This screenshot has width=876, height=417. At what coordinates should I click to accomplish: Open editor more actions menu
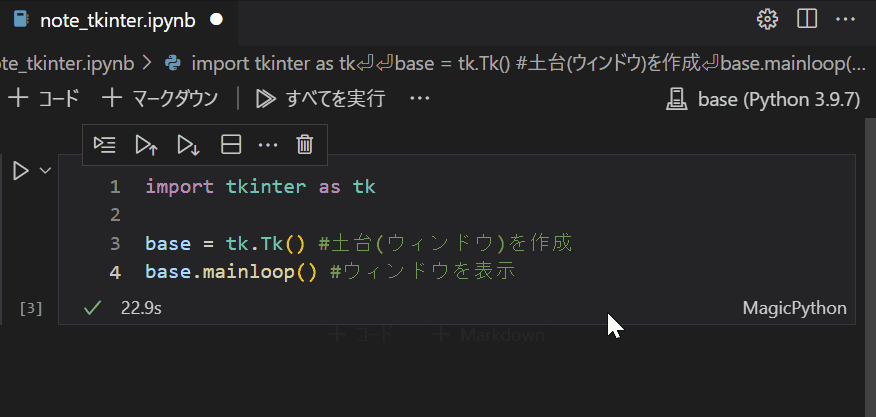point(845,19)
